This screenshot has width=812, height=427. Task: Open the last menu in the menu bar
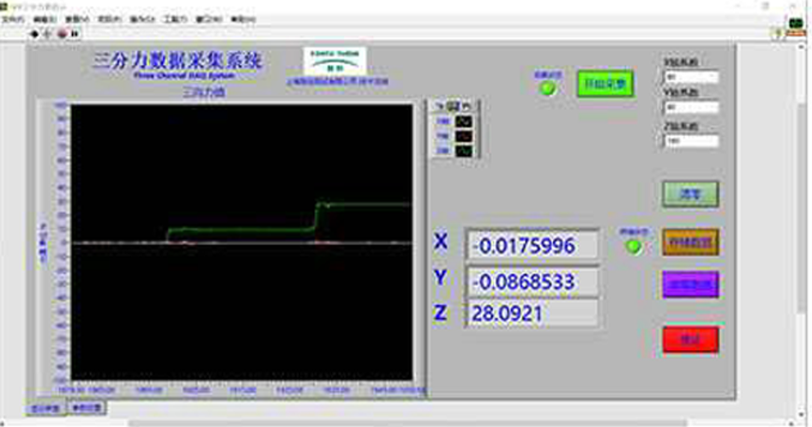(x=242, y=19)
